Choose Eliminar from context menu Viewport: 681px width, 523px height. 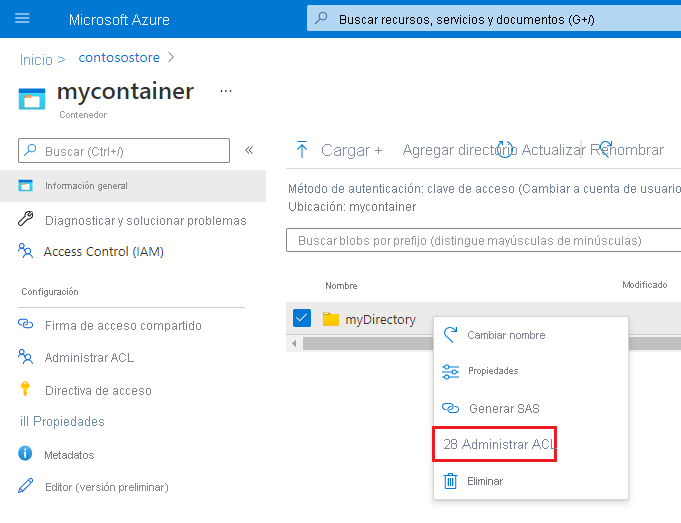[x=485, y=481]
